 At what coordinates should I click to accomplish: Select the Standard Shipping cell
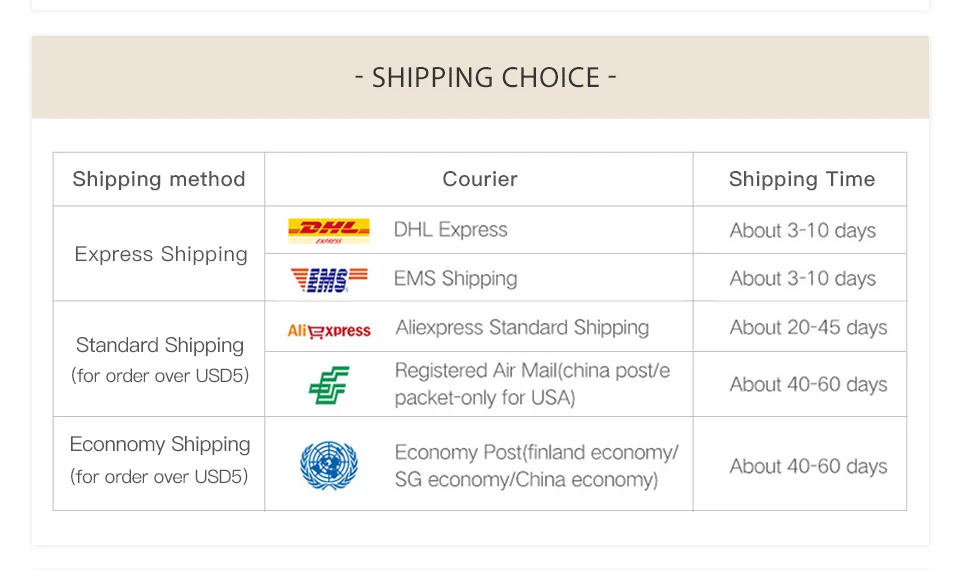[160, 359]
